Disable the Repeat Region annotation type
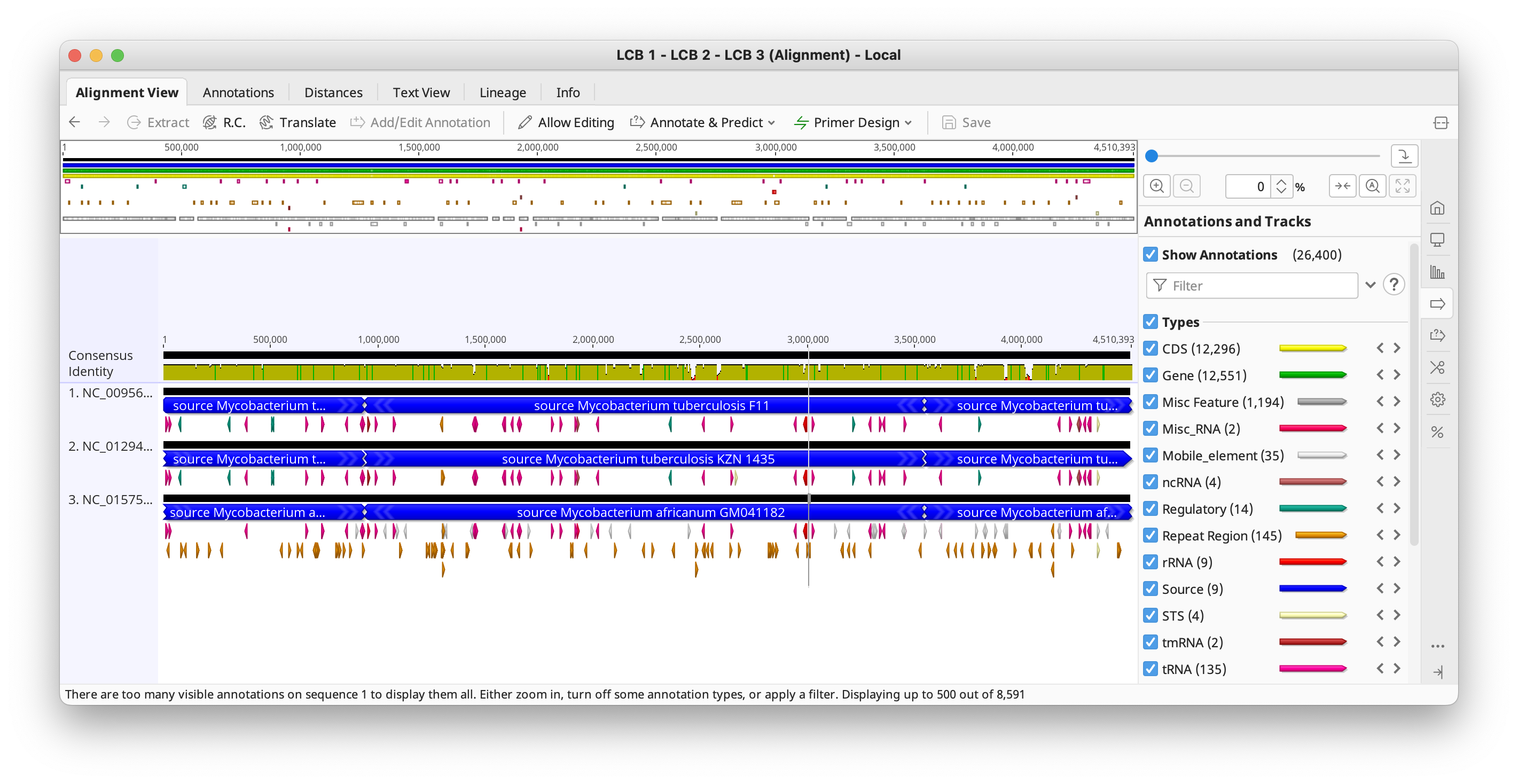Screen dimensions: 1518x784 coord(1151,536)
